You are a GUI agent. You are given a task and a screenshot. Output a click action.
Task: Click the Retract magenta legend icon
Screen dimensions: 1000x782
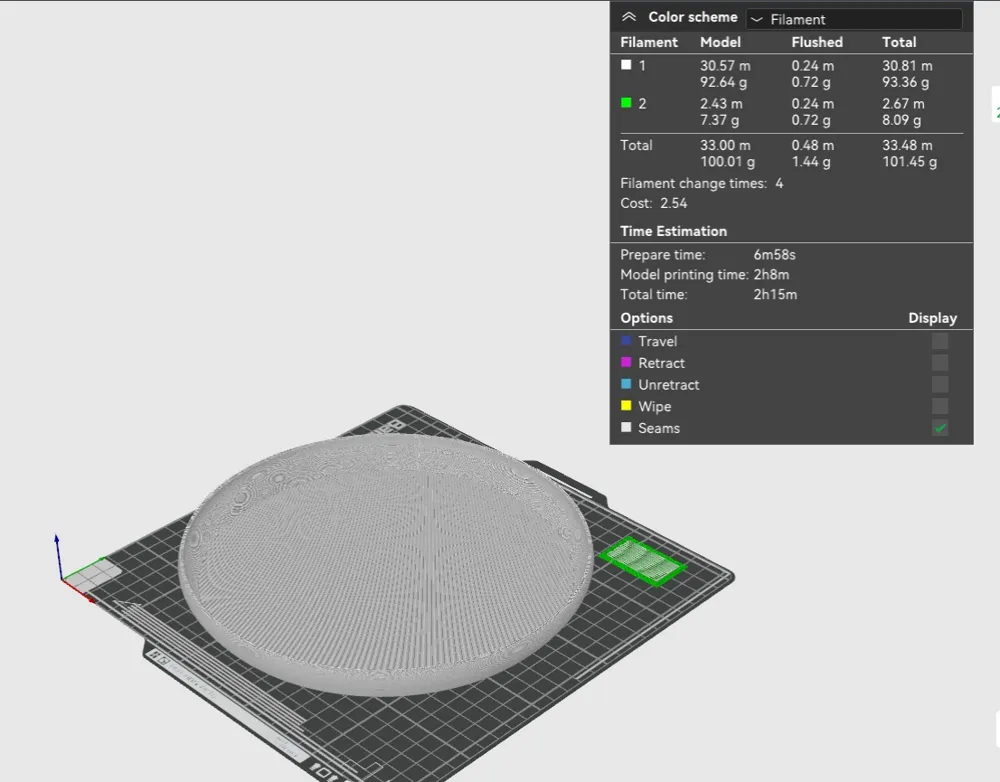tap(627, 363)
